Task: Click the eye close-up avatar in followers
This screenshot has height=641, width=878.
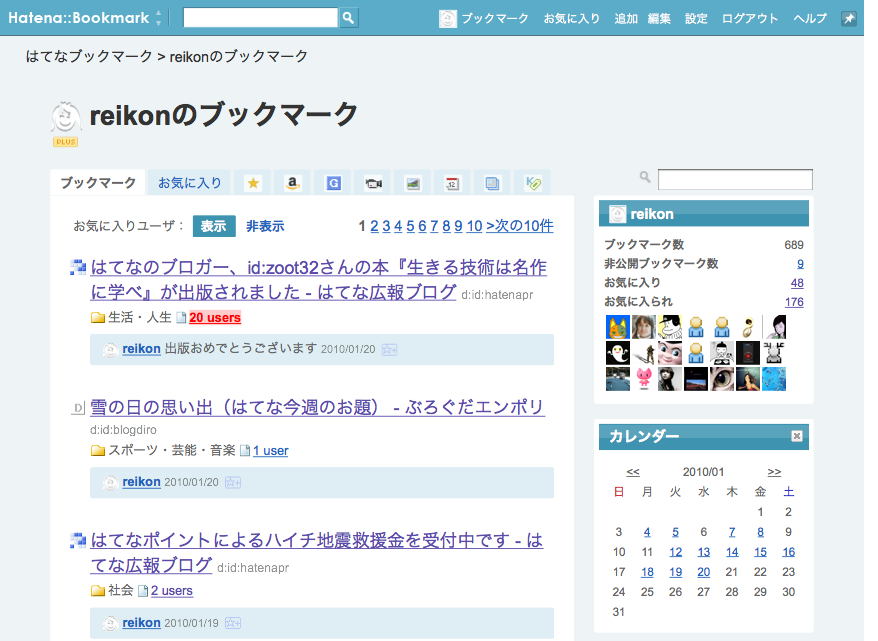Action: [722, 378]
